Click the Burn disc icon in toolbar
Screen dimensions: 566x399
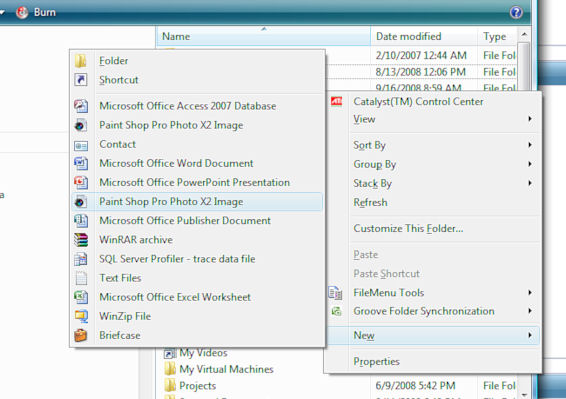[22, 12]
